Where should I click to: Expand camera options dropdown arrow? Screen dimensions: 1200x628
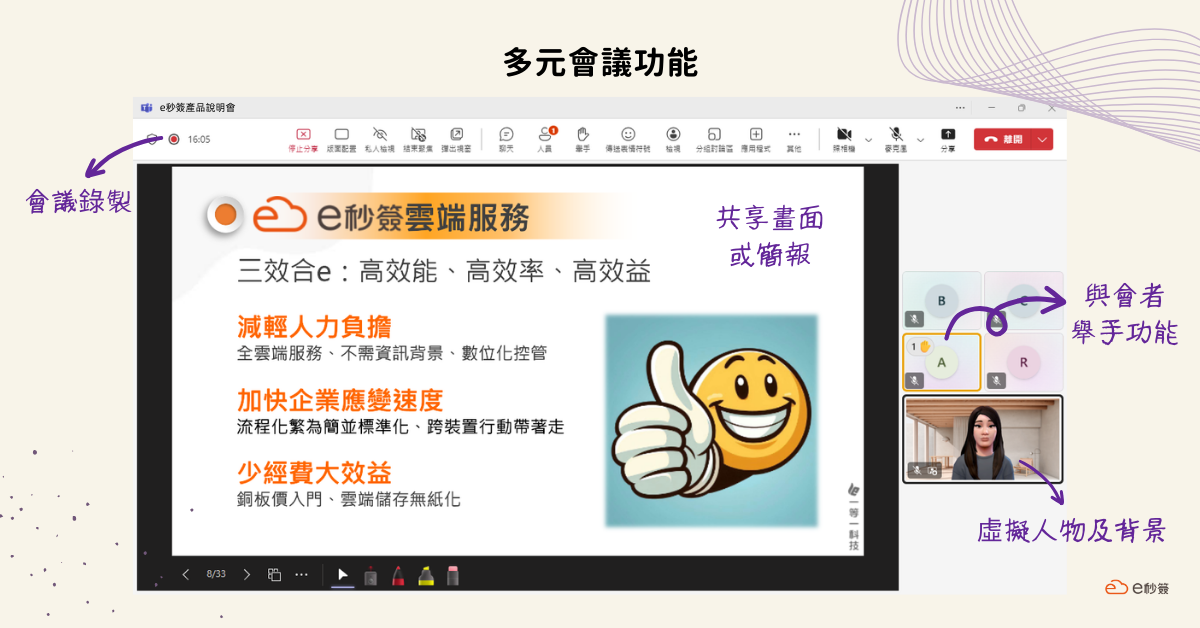pos(868,139)
